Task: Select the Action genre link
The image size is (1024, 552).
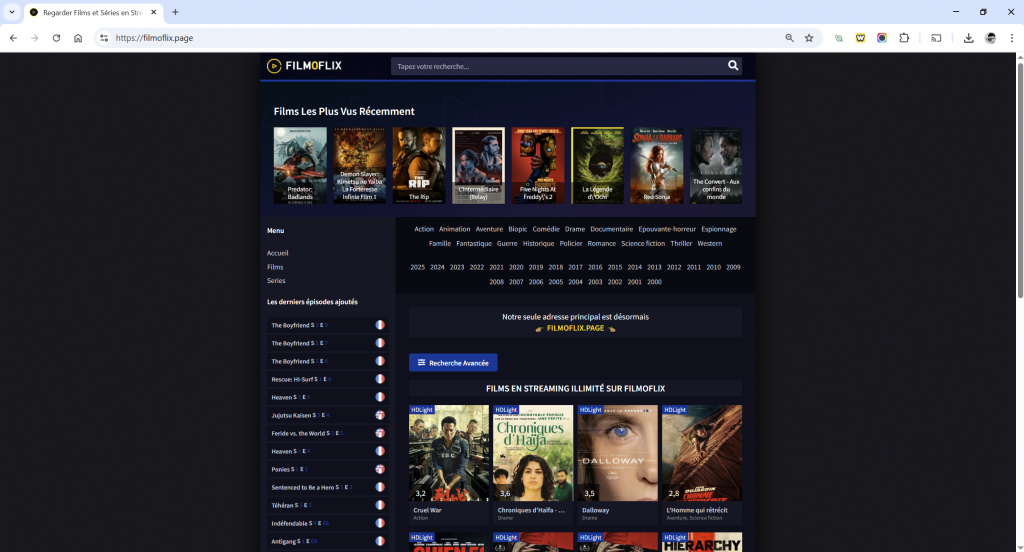Action: point(424,229)
